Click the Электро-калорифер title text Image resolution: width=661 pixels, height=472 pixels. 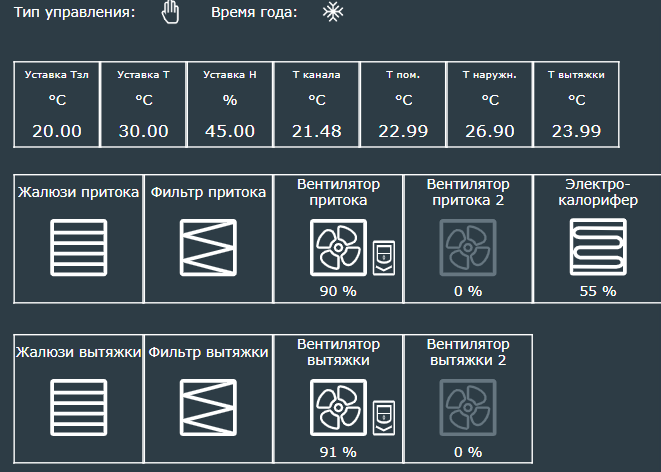pos(598,192)
